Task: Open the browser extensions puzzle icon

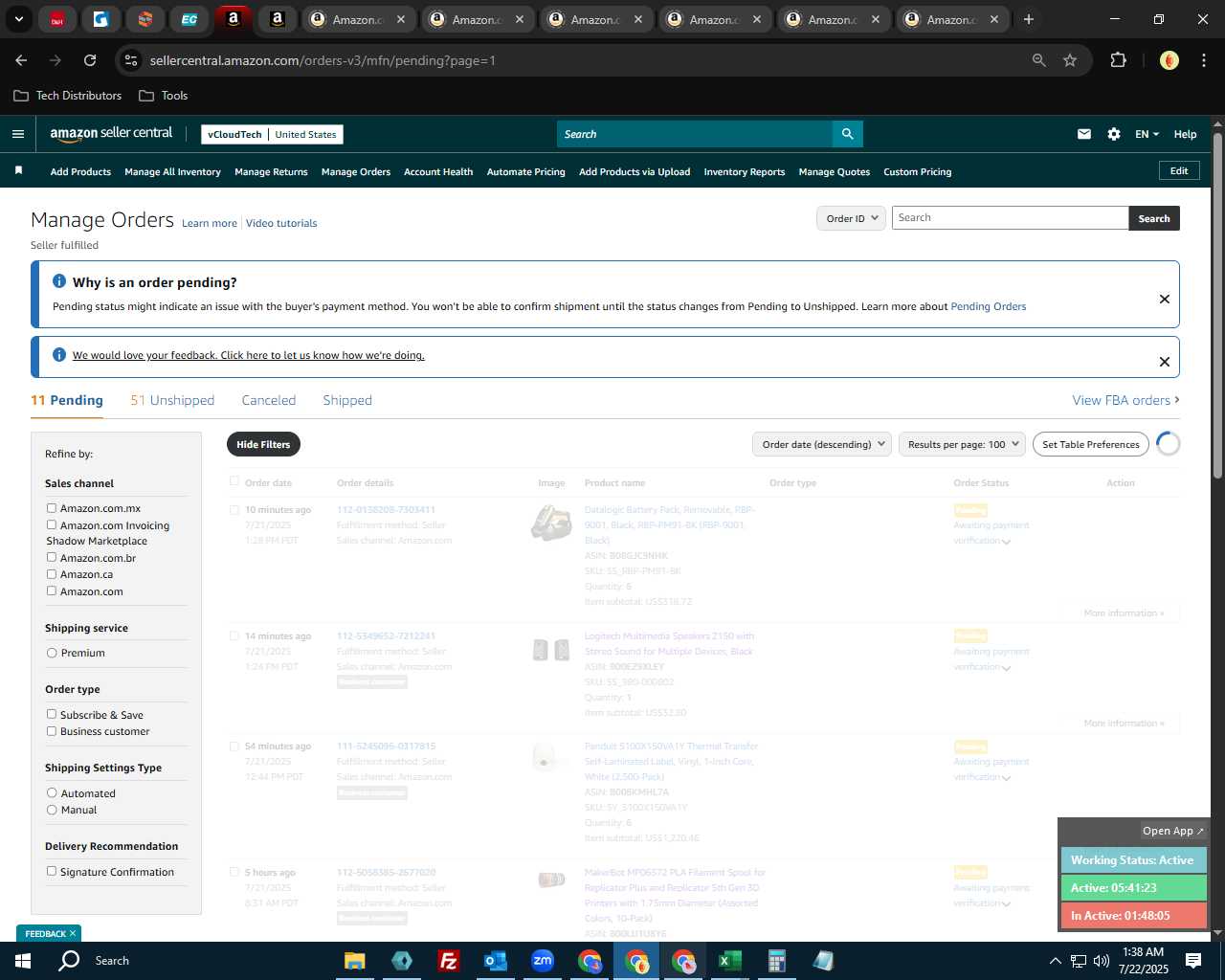Action: point(1118,60)
